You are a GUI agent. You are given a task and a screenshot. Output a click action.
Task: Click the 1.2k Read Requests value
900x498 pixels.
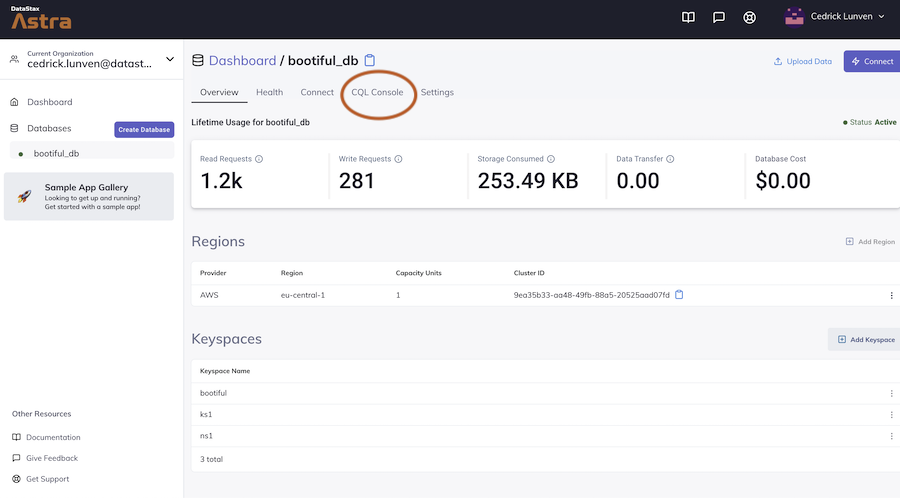(x=221, y=181)
